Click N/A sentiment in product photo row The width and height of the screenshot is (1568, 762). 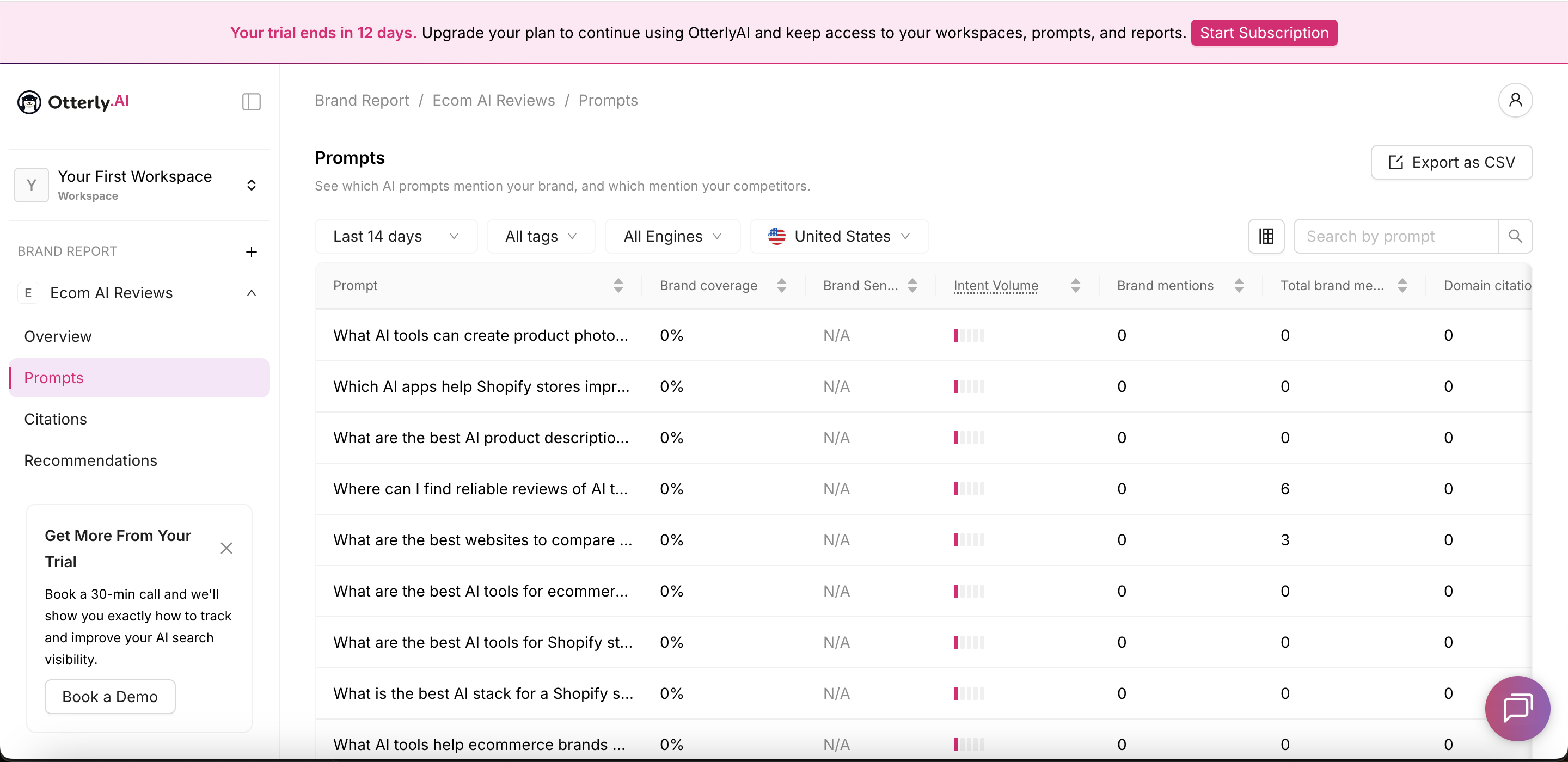(836, 335)
